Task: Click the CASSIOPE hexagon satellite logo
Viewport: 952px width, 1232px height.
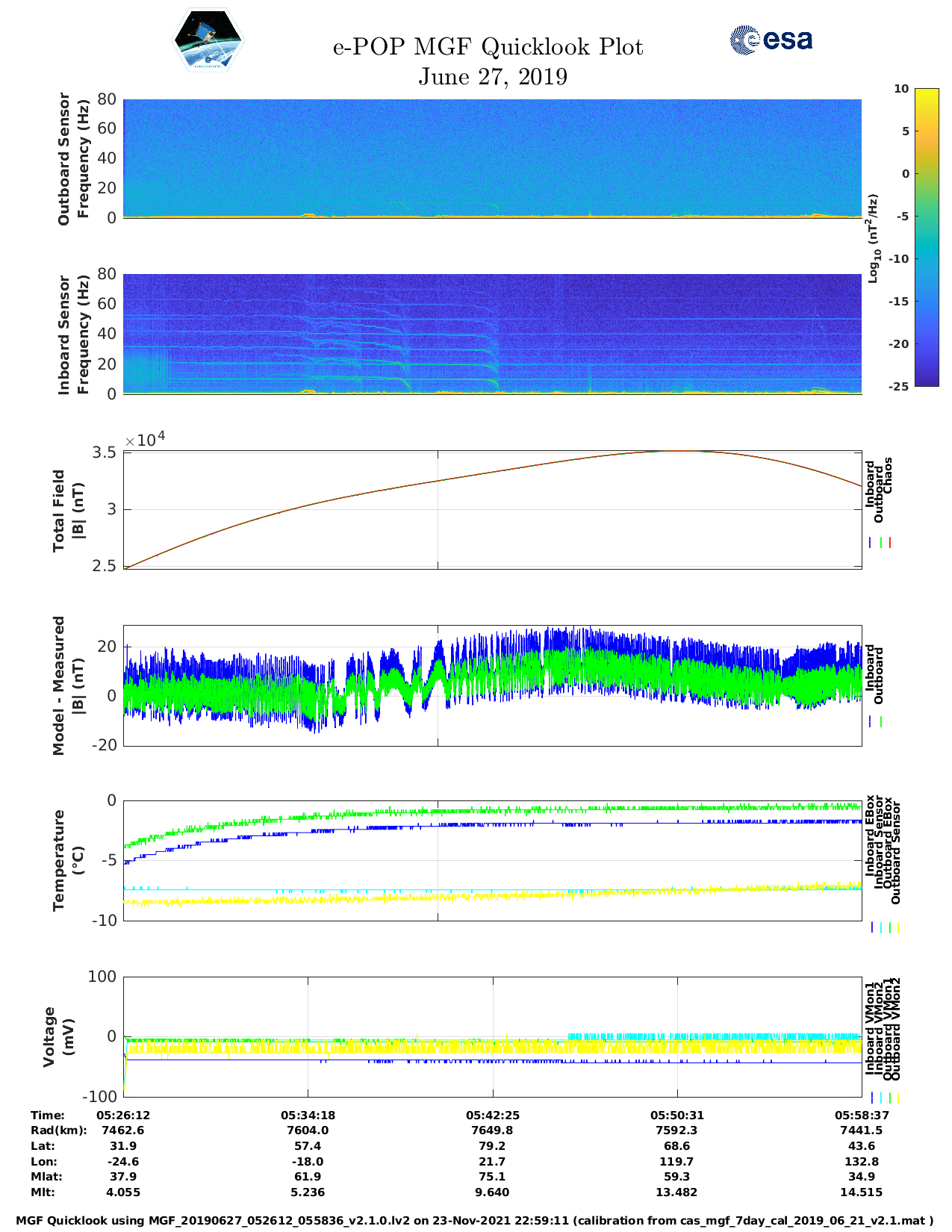Action: pyautogui.click(x=208, y=40)
